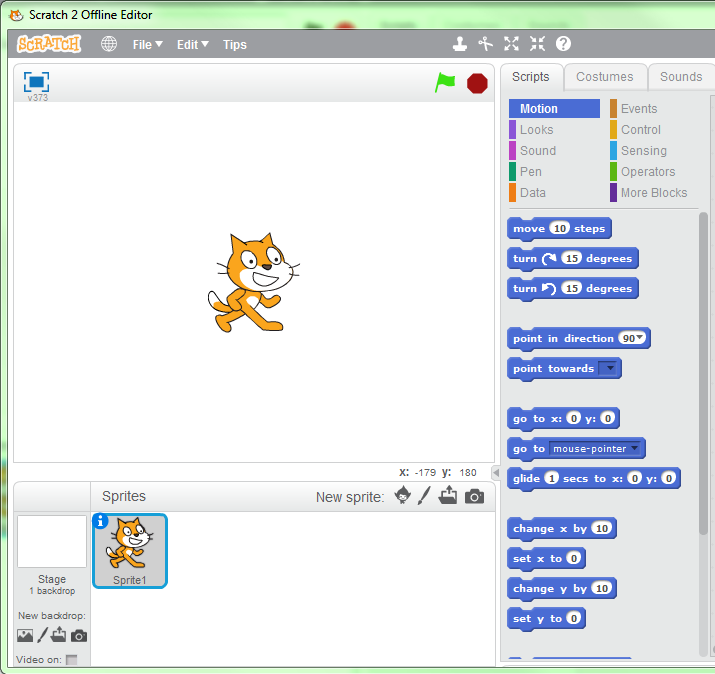Collapse the stage with the side arrow
715x674 pixels.
[x=496, y=472]
